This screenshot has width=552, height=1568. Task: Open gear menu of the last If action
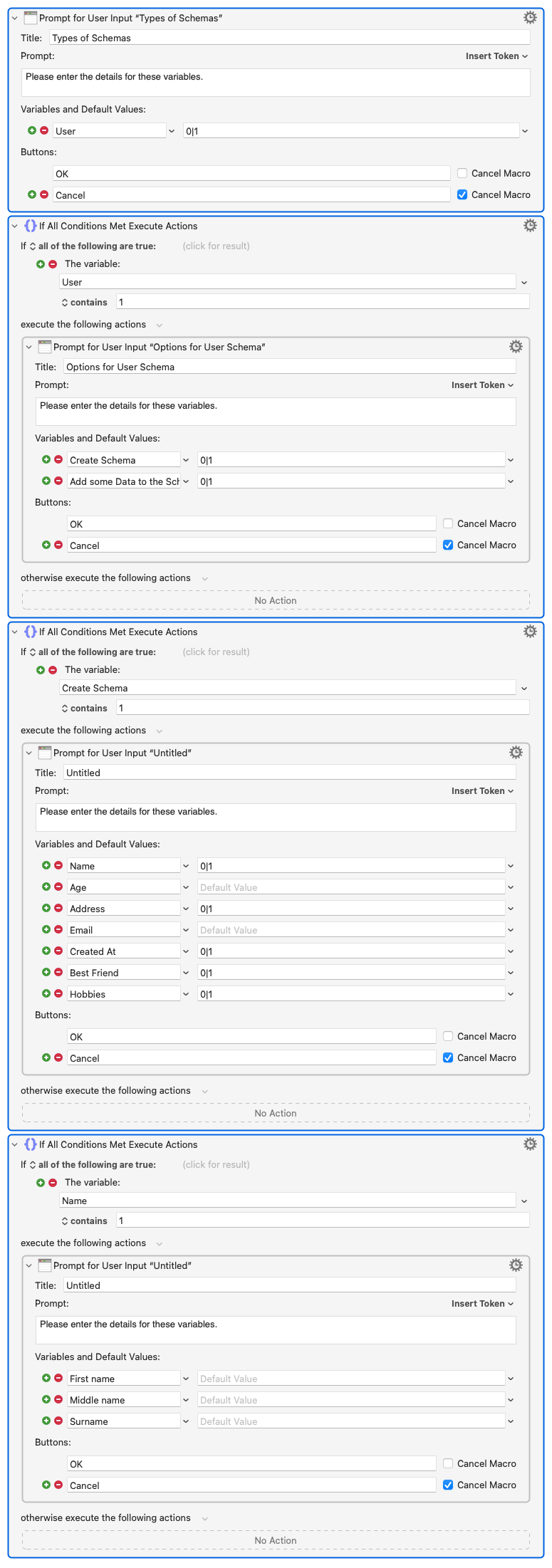click(530, 1144)
